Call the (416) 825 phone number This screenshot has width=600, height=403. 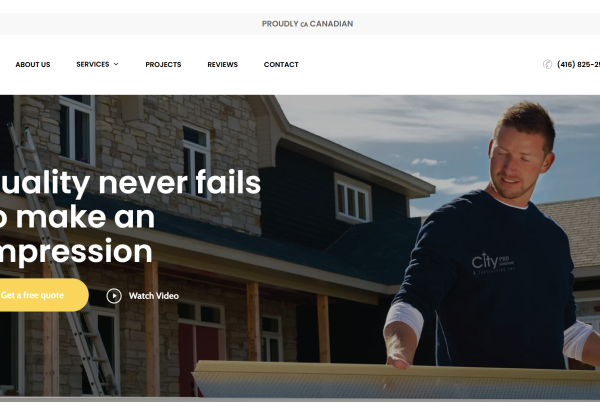[x=578, y=64]
